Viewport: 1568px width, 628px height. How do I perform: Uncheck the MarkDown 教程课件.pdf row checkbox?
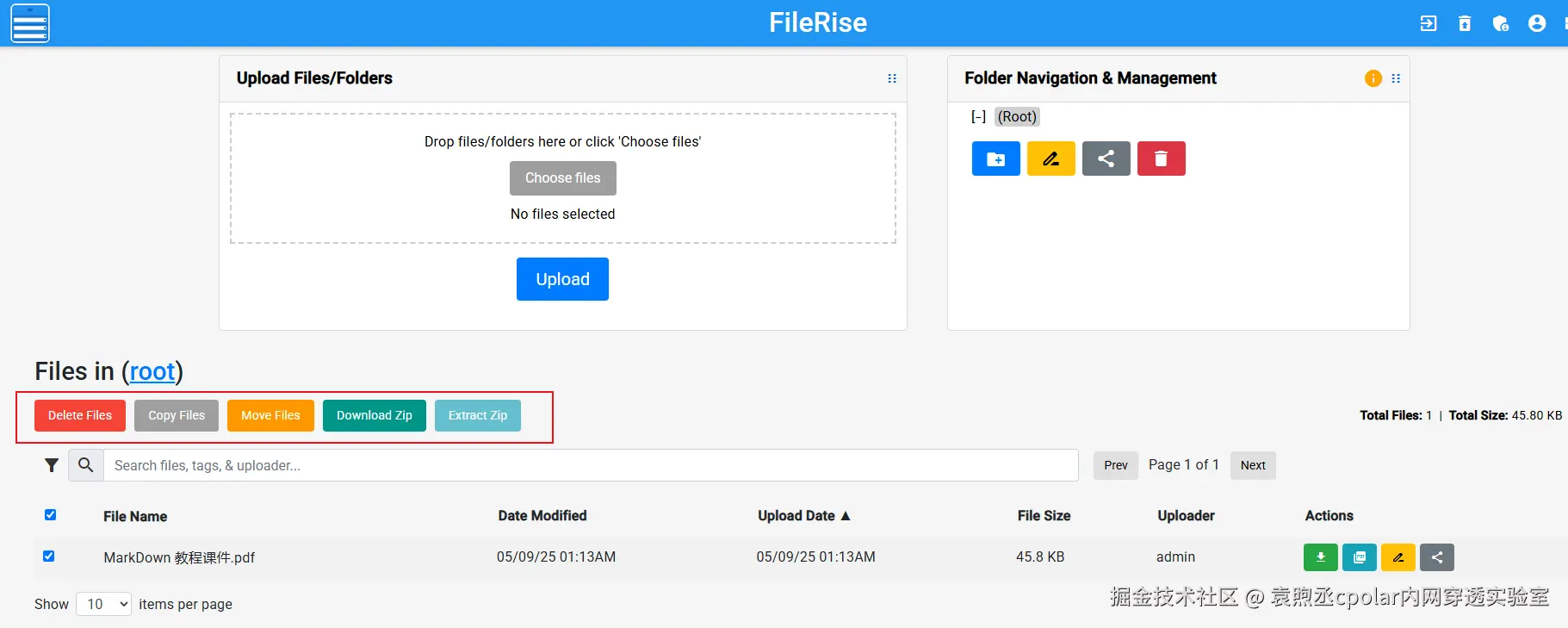click(x=49, y=556)
